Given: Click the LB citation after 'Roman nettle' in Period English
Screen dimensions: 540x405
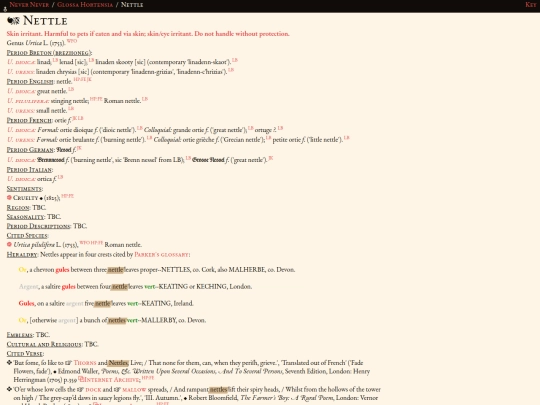Looking at the screenshot, I should 145,99.
